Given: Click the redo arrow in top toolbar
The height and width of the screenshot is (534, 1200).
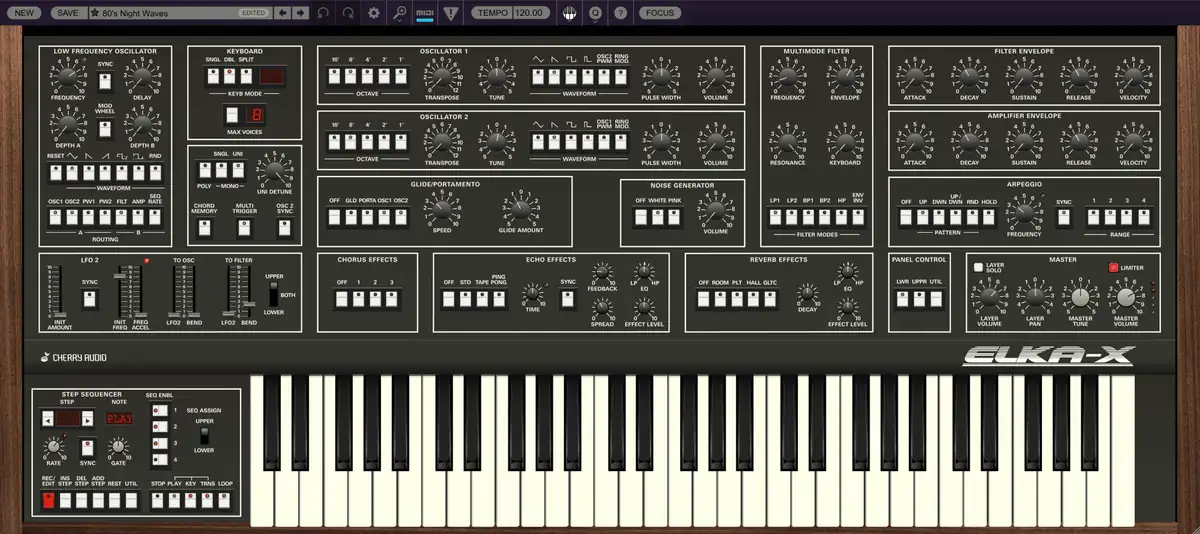Looking at the screenshot, I should [x=348, y=13].
